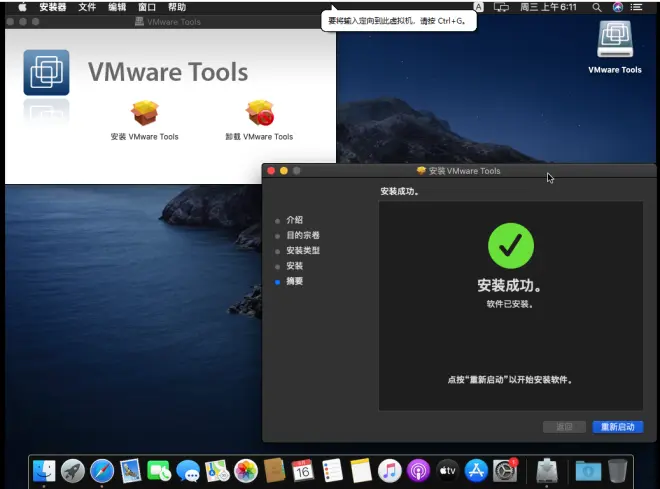
Task: Click the clock 周三 上午 6:11
Action: [548, 7]
